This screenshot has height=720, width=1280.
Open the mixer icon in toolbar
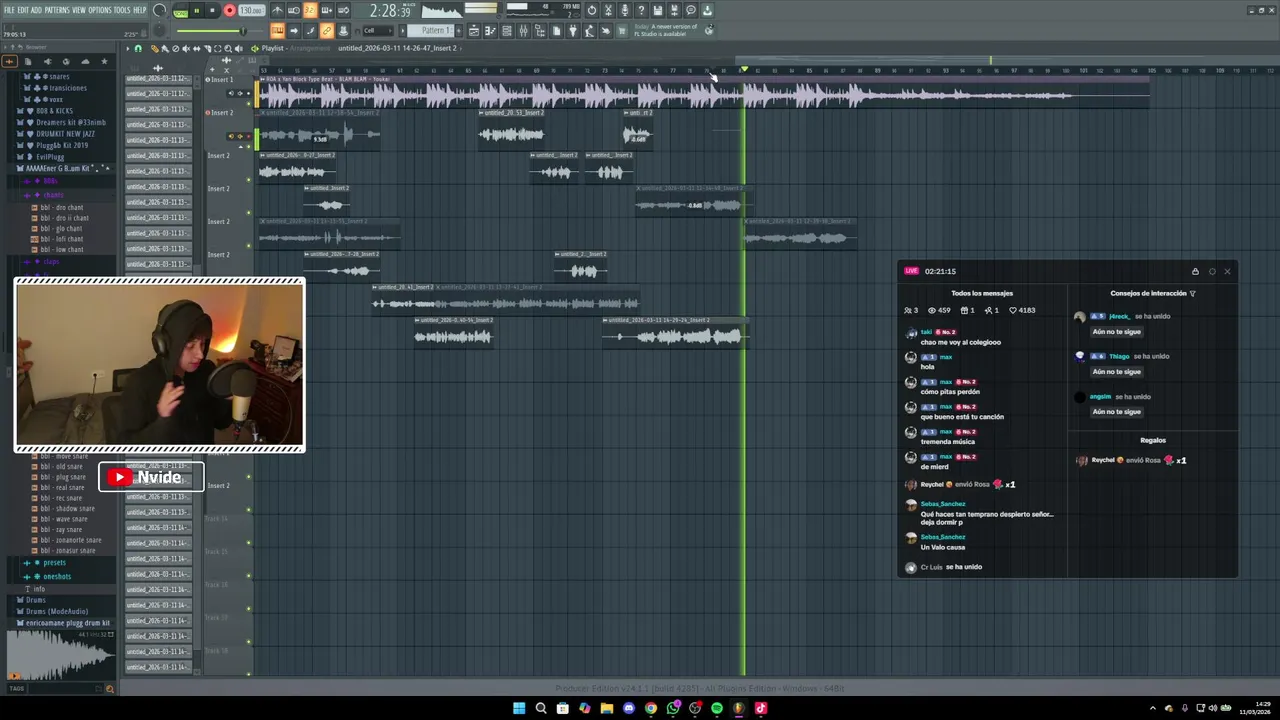524,31
